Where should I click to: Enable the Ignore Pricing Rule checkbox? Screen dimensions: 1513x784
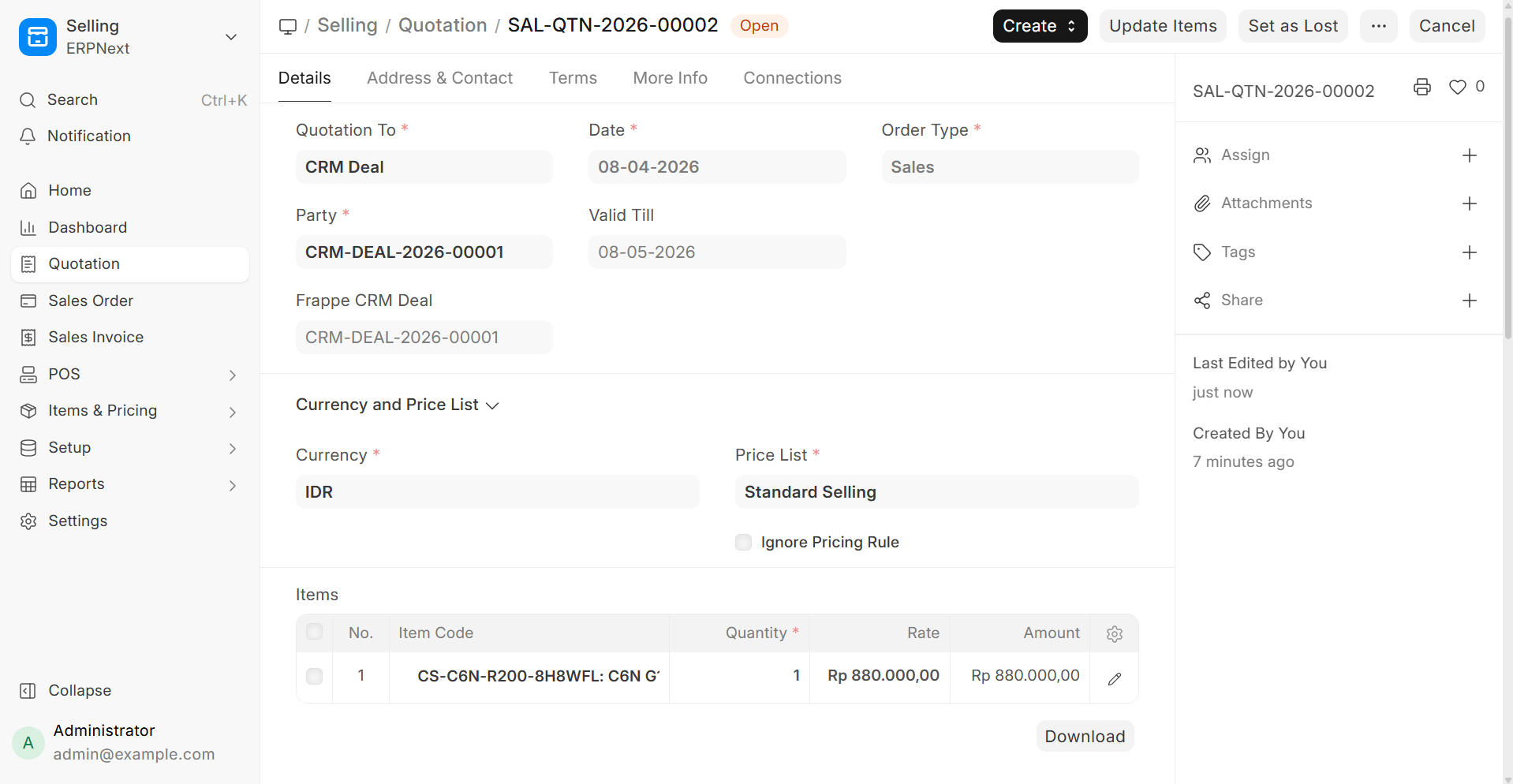(743, 542)
